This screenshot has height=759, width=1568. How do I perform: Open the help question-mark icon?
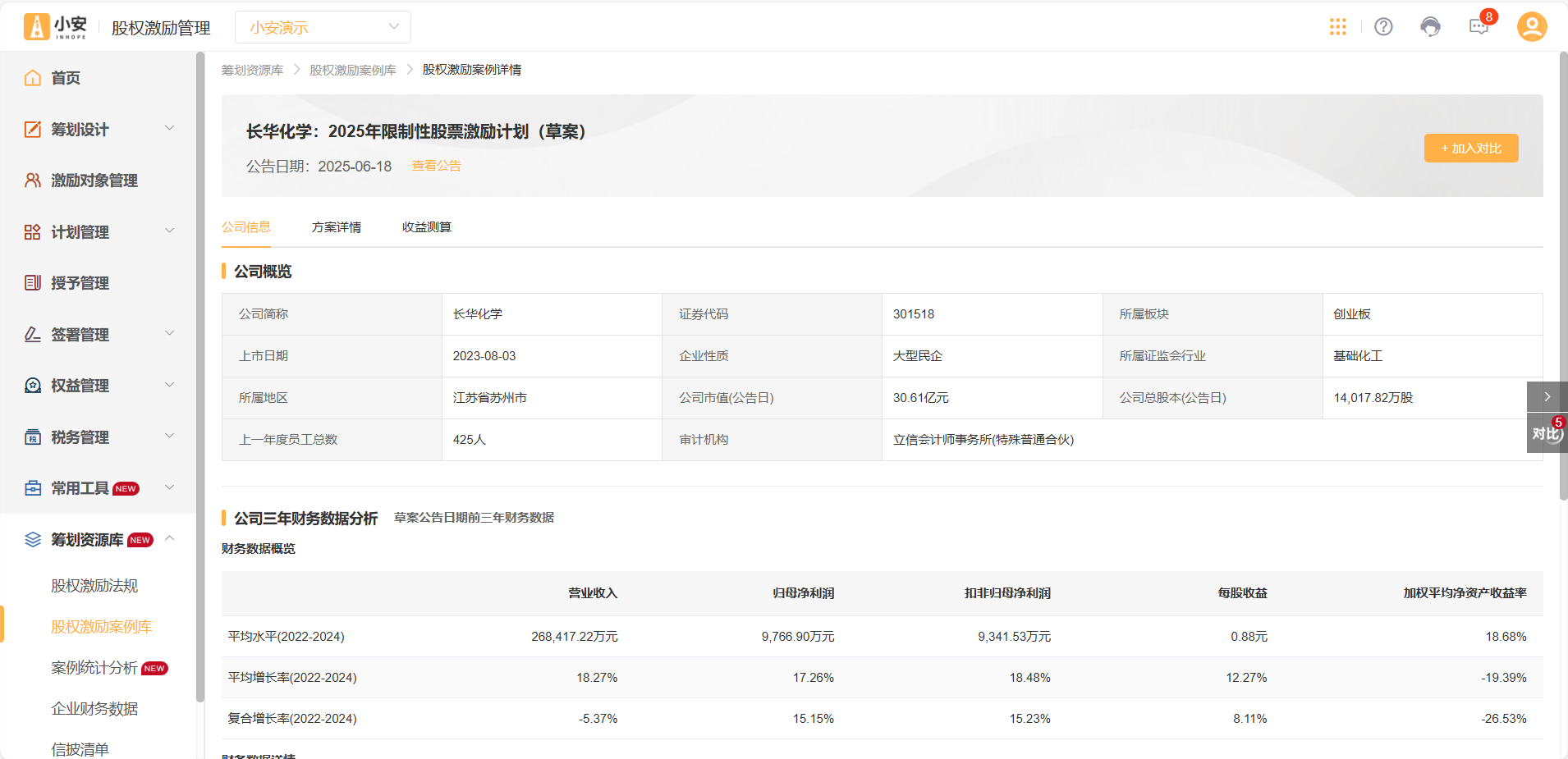pyautogui.click(x=1383, y=27)
